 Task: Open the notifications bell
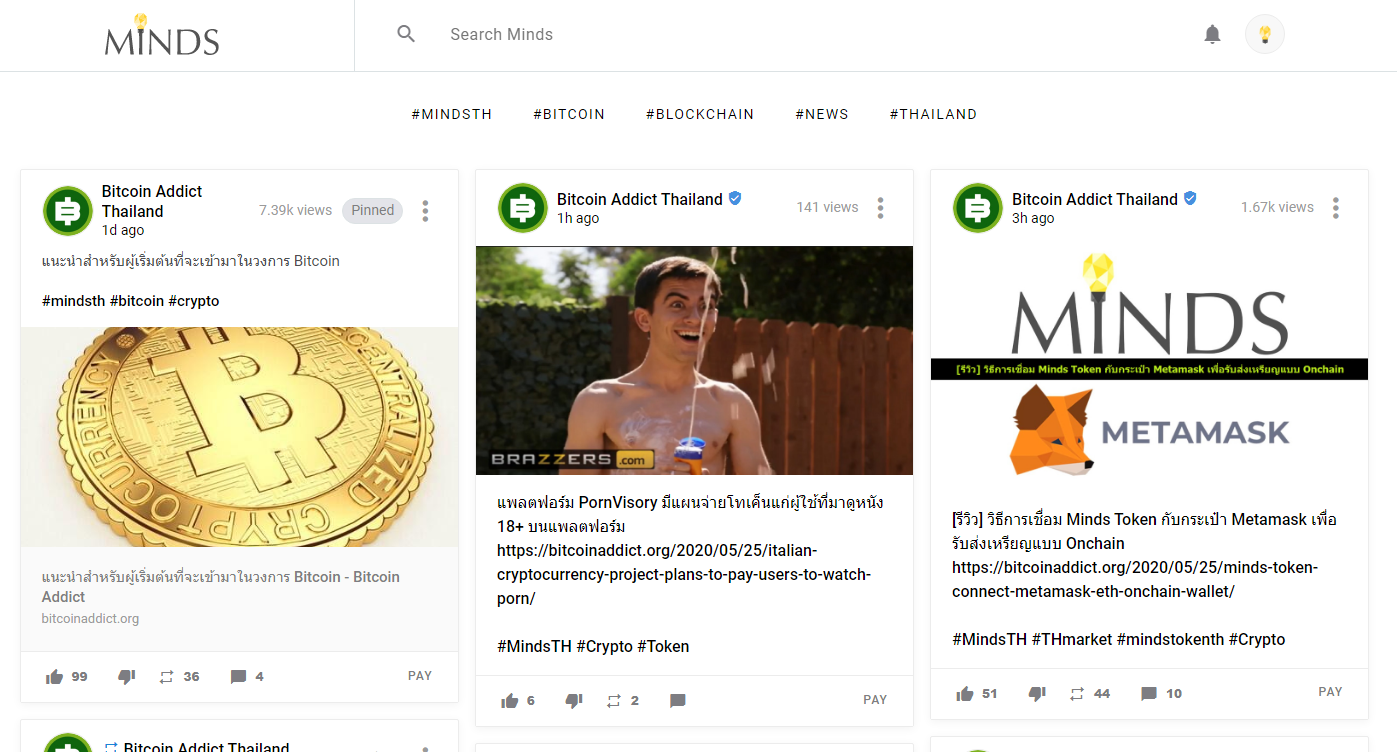pos(1212,35)
